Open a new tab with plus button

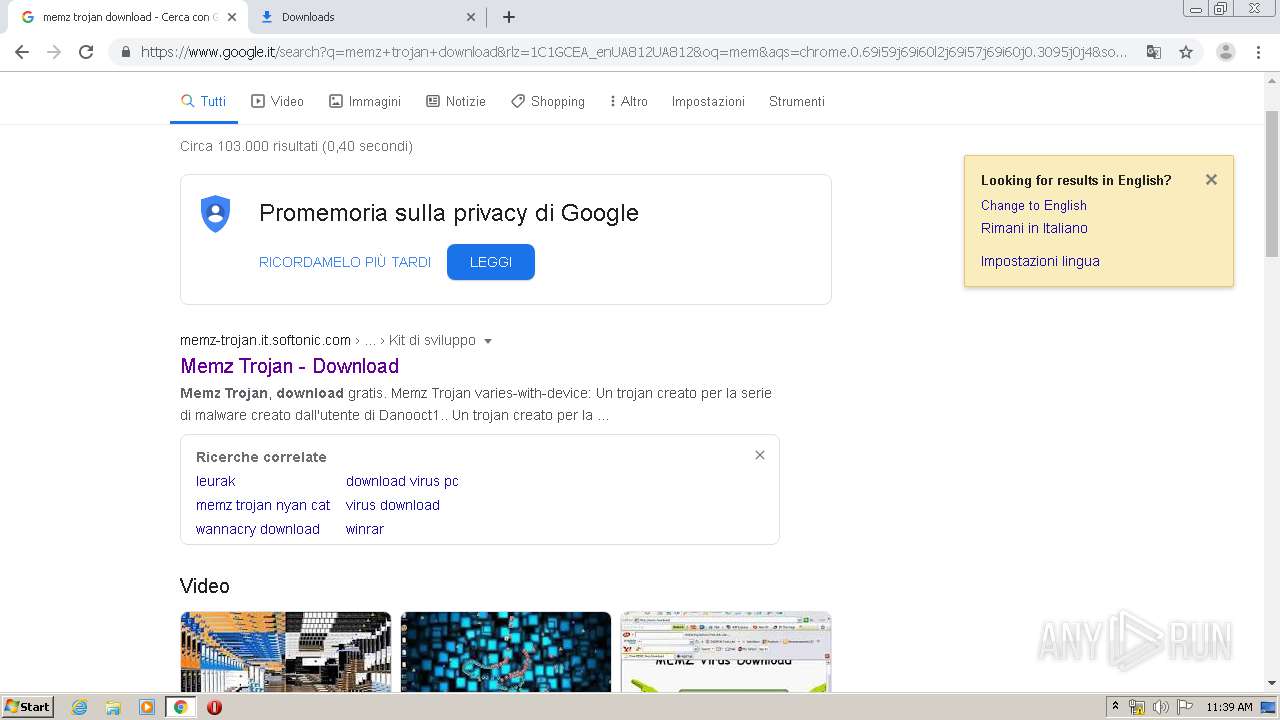click(509, 17)
